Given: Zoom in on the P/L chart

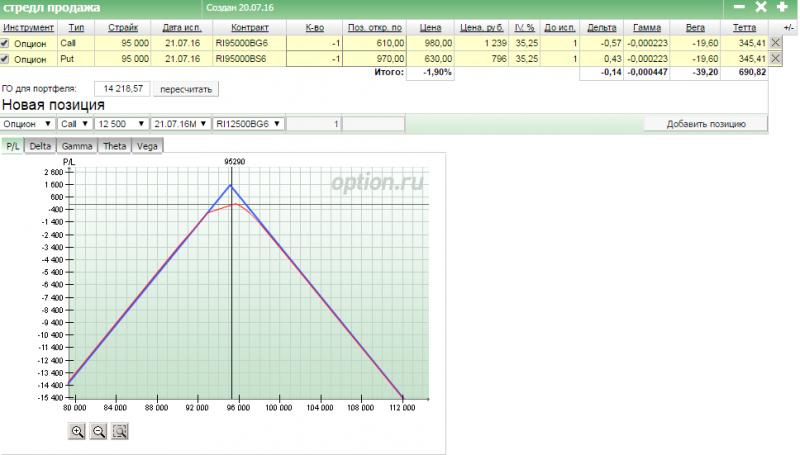Looking at the screenshot, I should point(77,432).
